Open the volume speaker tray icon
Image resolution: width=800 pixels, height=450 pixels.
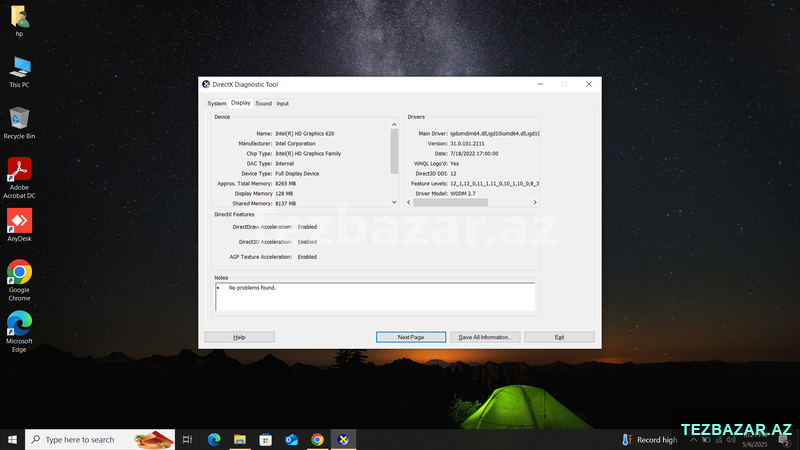731,440
